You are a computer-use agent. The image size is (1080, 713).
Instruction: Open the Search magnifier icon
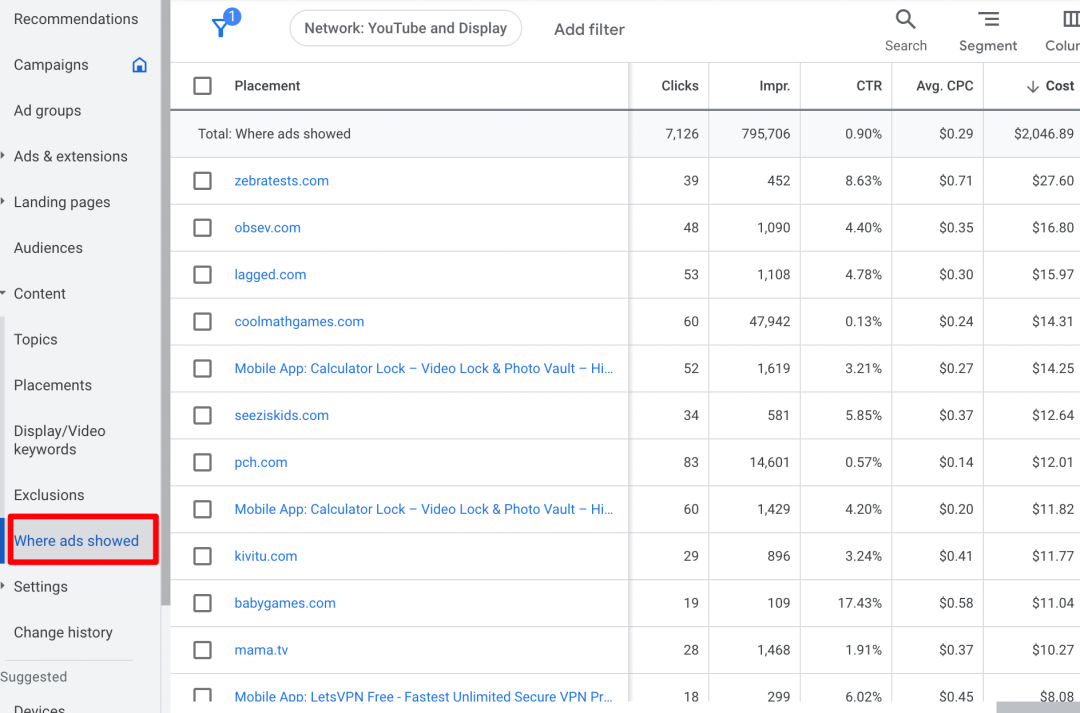pos(905,19)
